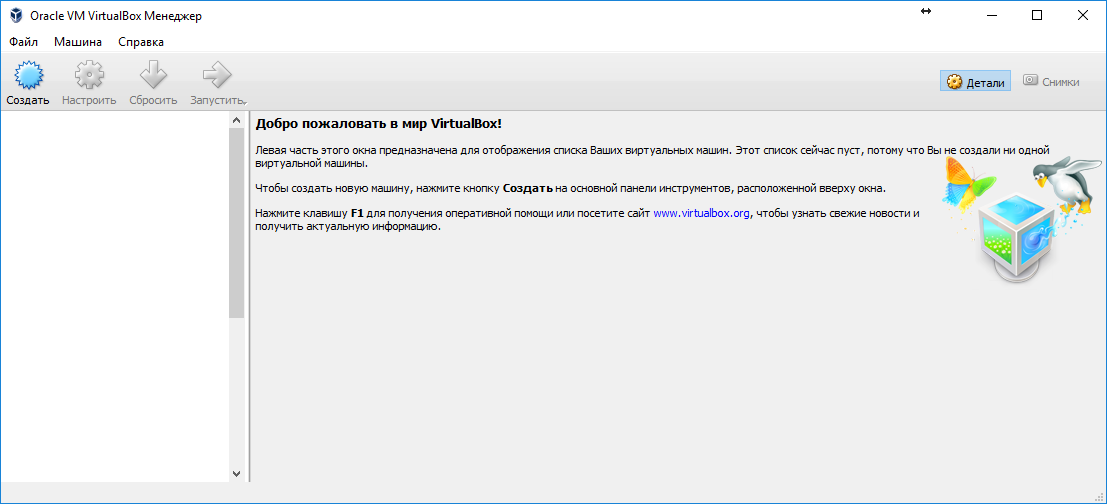Close the VirtualBox Manager window
Screen dimensions: 1107x504
coord(1081,16)
